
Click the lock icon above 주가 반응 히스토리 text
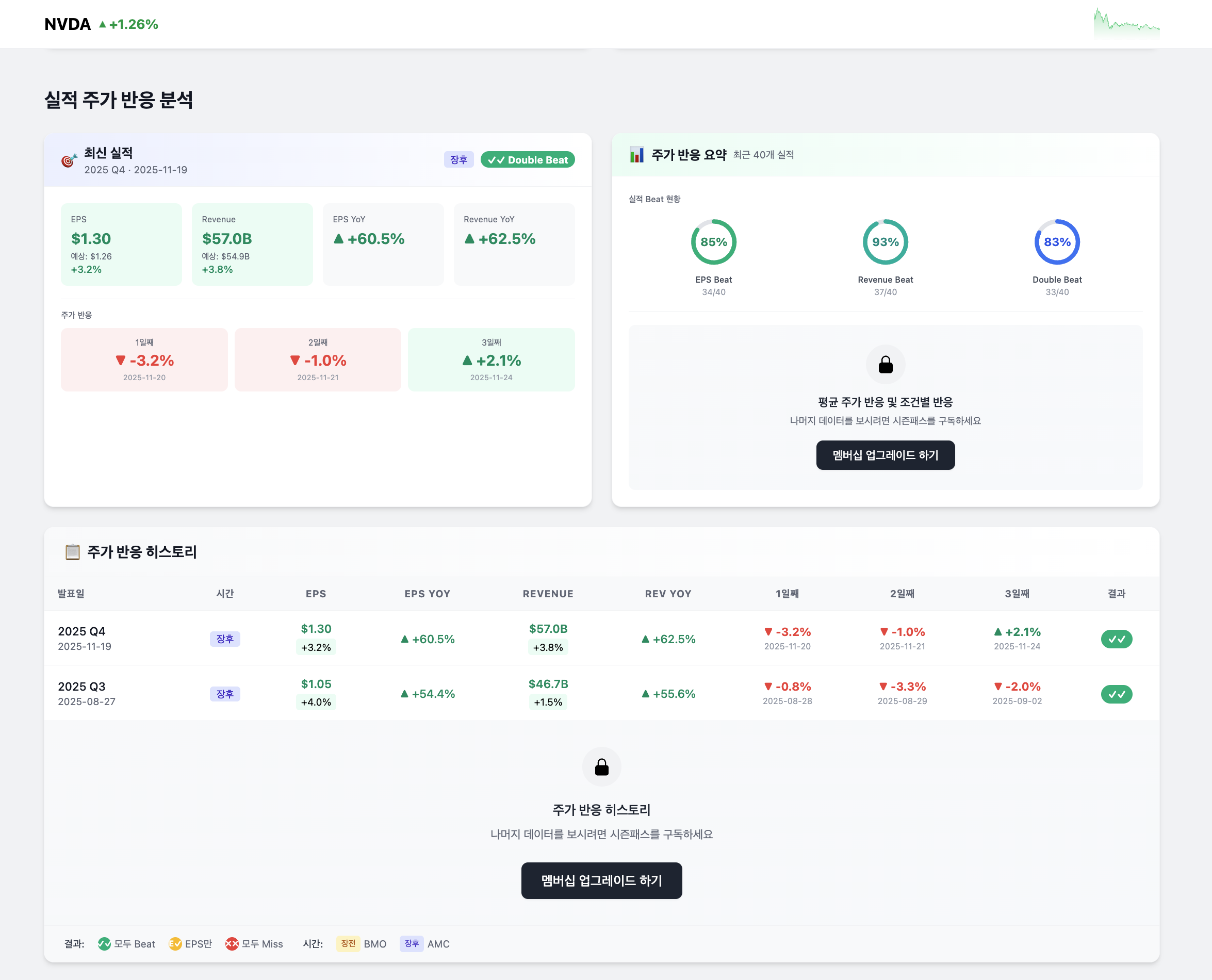(601, 766)
